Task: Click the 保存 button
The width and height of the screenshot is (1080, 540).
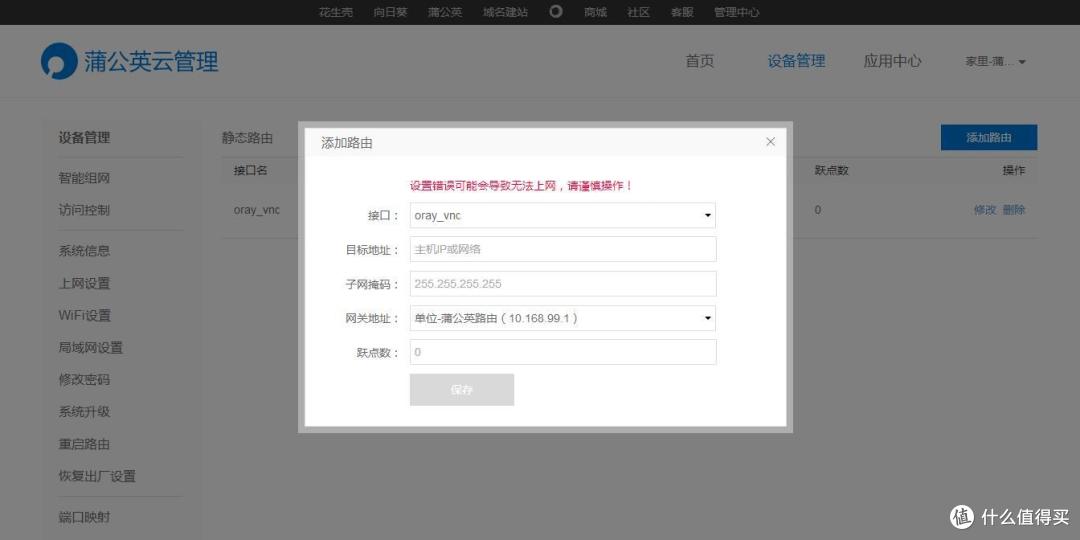Action: coord(461,390)
